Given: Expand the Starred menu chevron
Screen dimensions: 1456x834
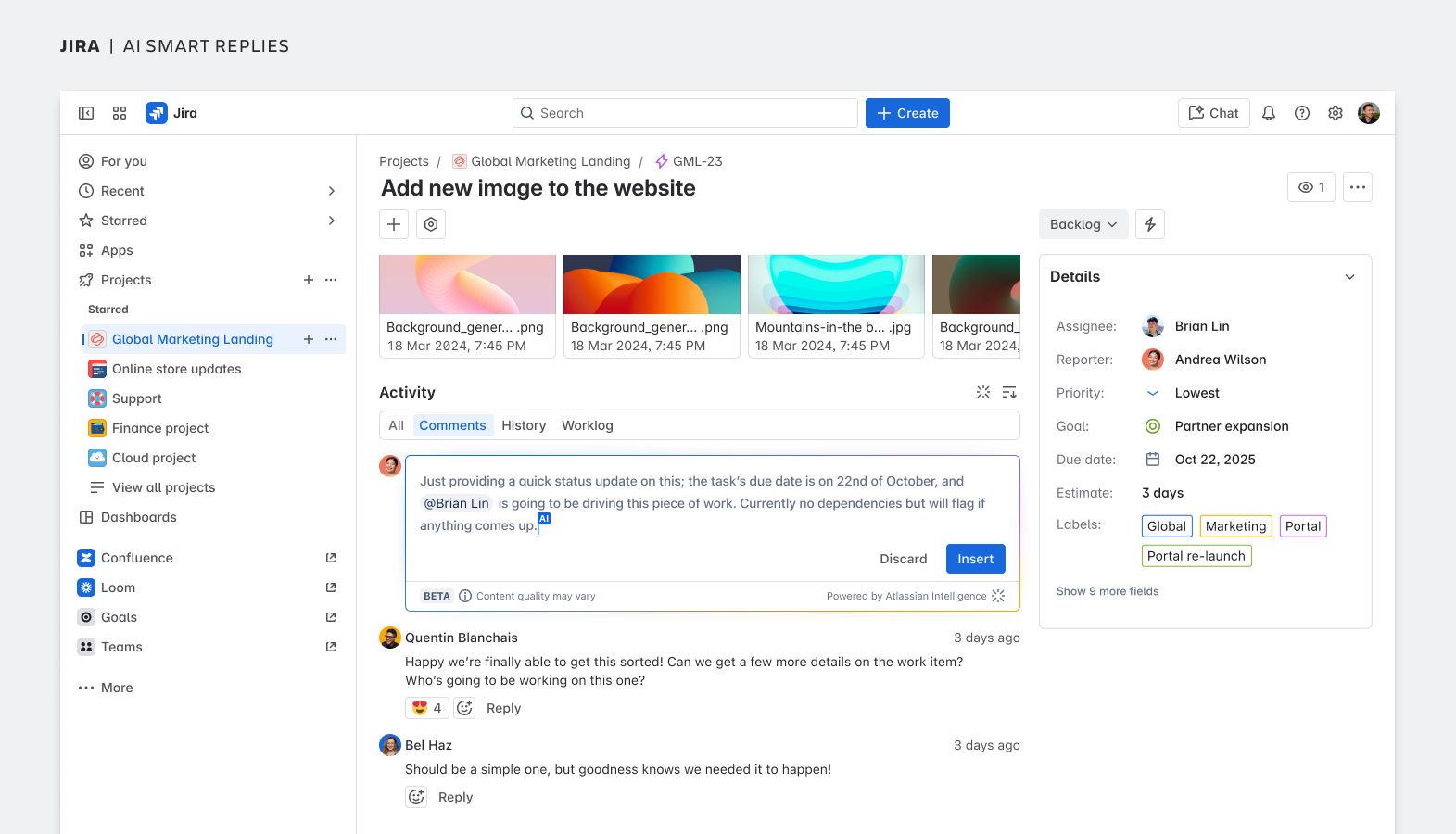Looking at the screenshot, I should pos(332,221).
